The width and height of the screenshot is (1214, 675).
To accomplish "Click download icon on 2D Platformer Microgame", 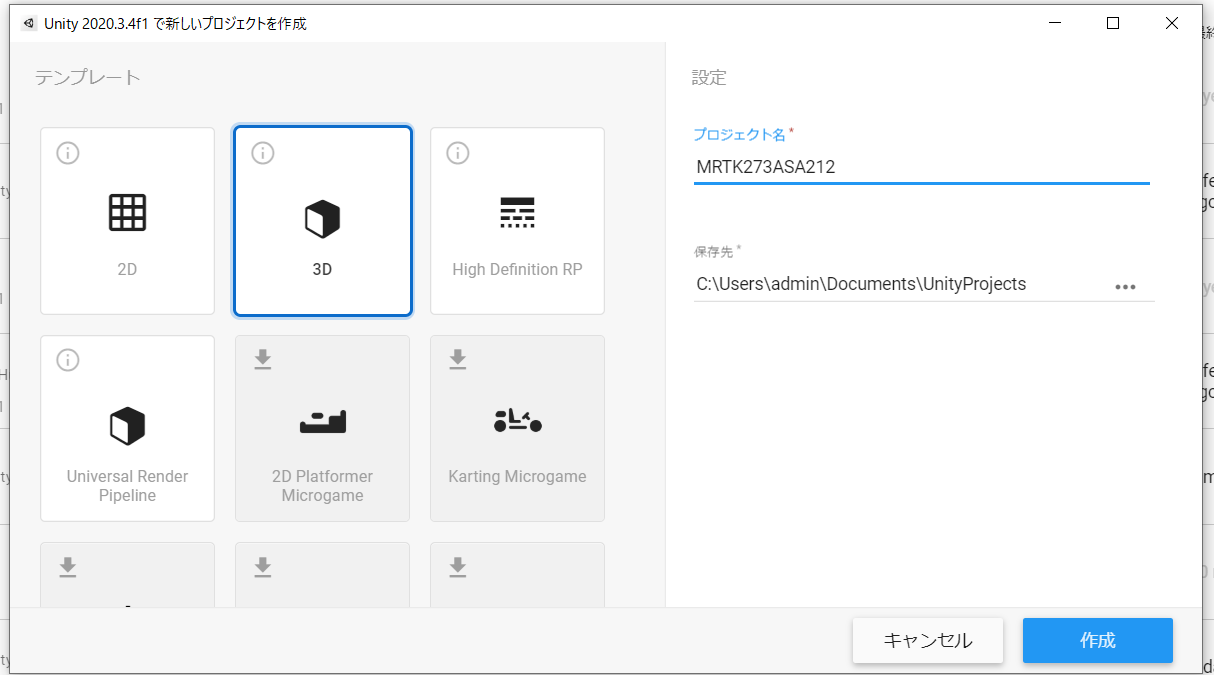I will pyautogui.click(x=263, y=359).
